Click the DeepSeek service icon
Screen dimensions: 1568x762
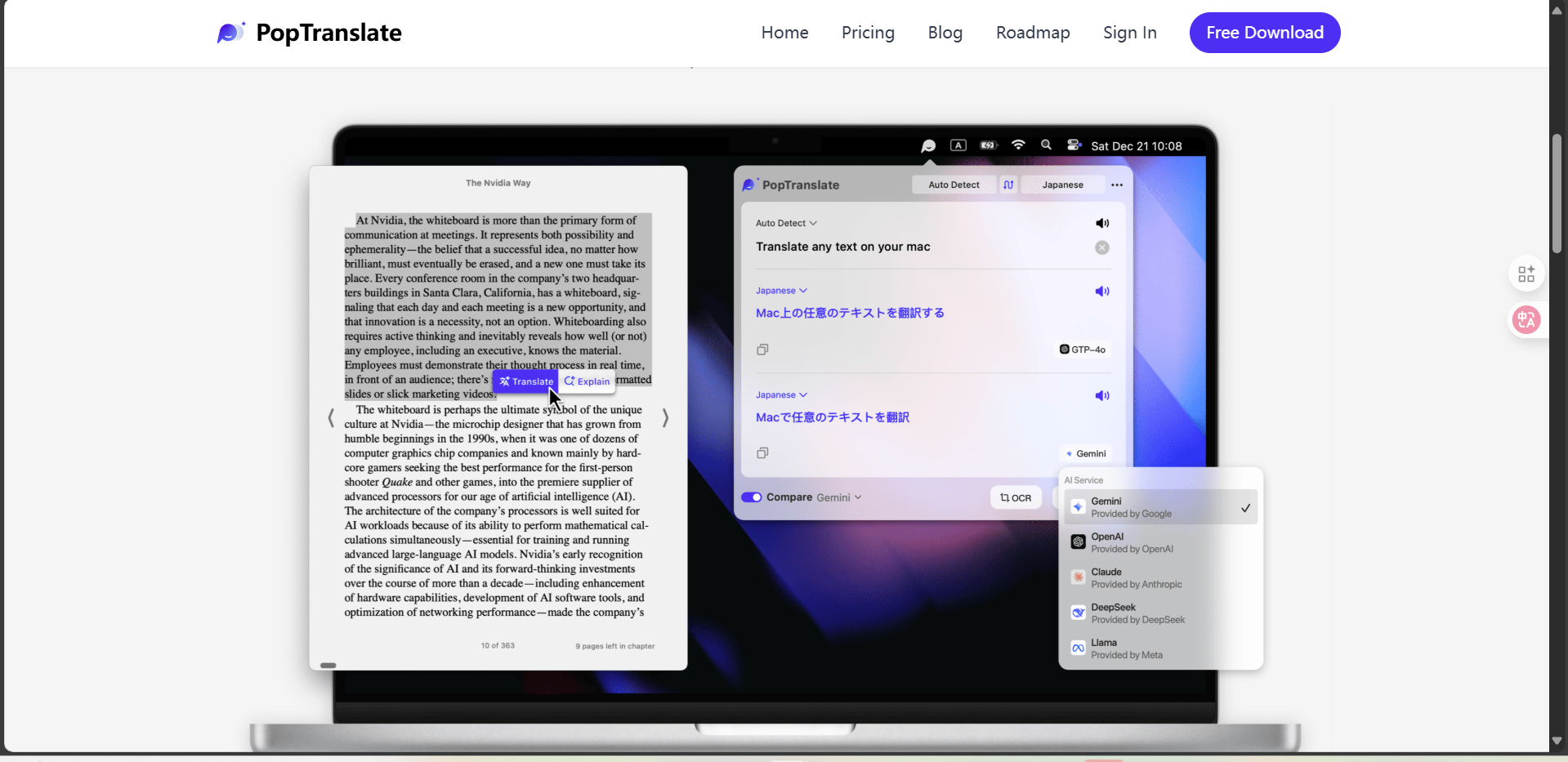1078,613
